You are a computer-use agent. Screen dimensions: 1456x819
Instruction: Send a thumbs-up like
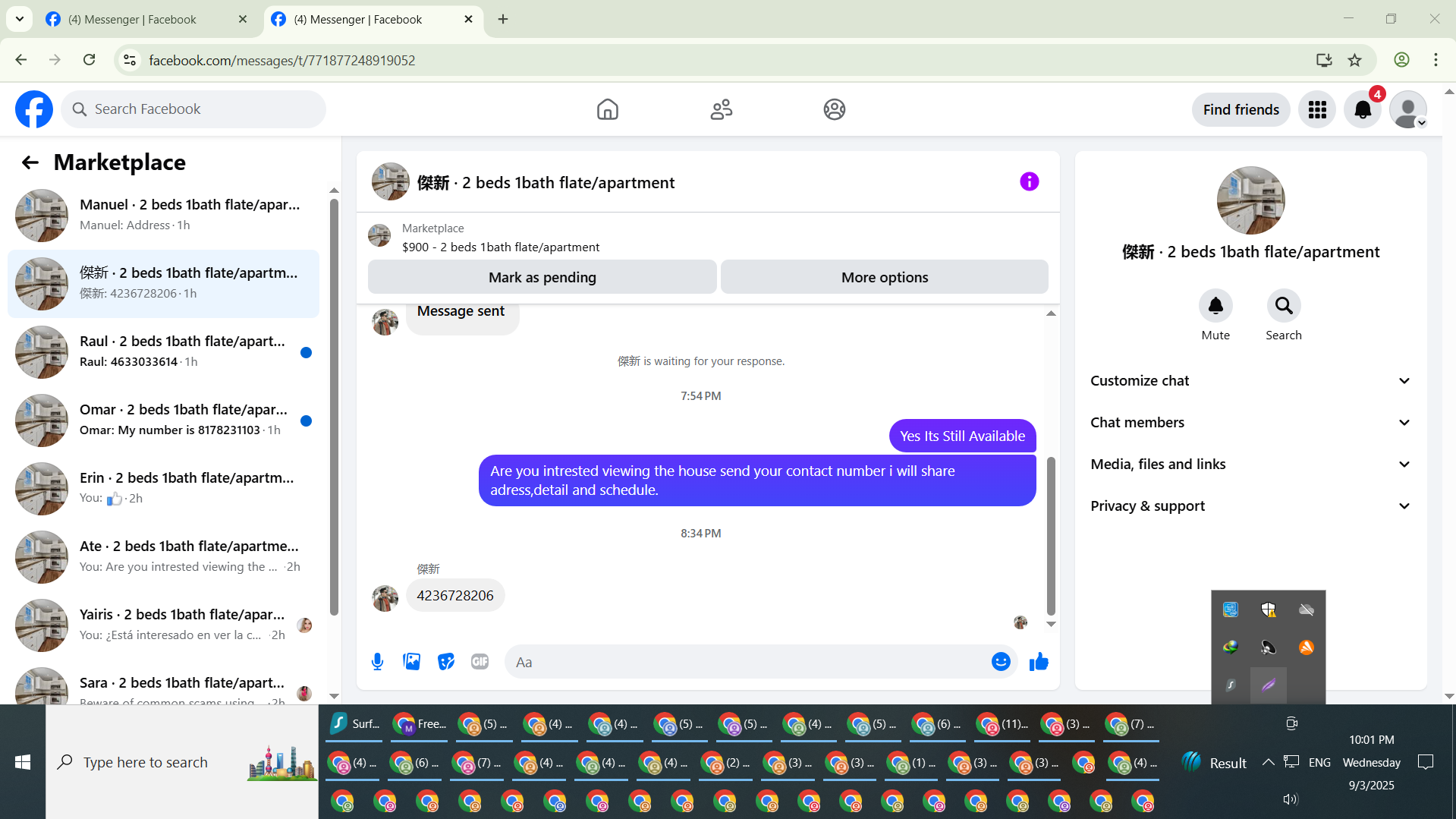pos(1039,662)
